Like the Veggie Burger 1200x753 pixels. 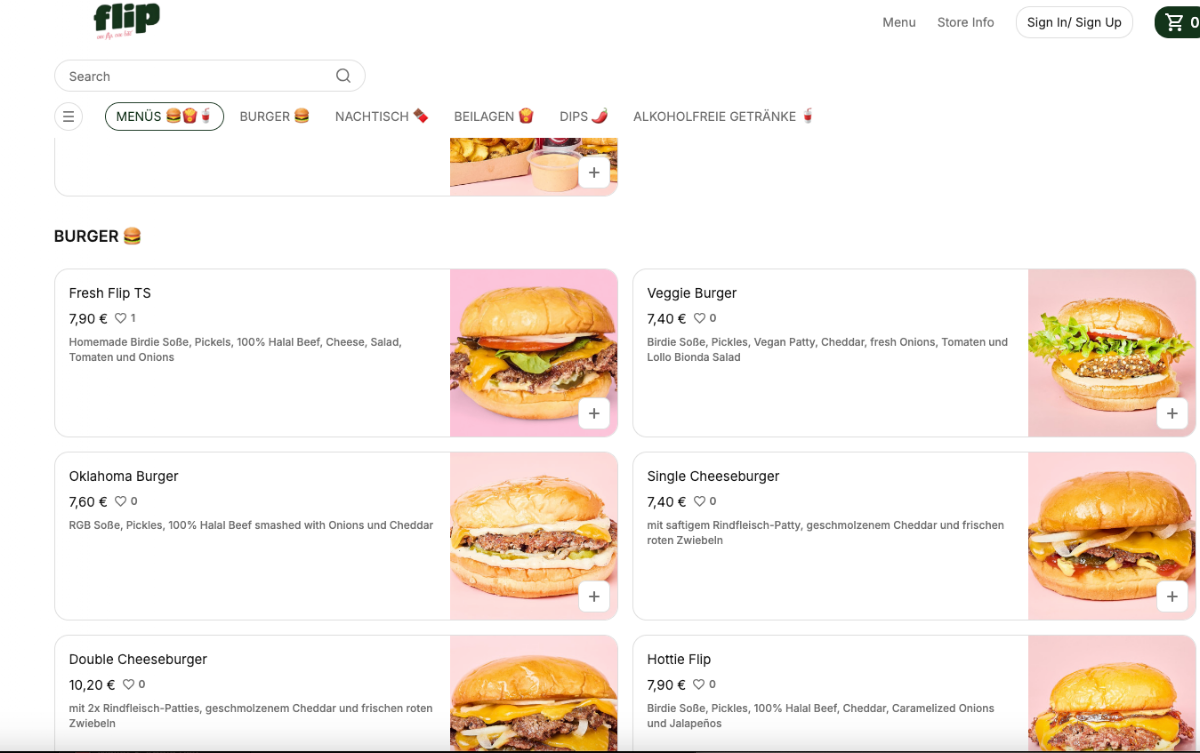pos(699,318)
